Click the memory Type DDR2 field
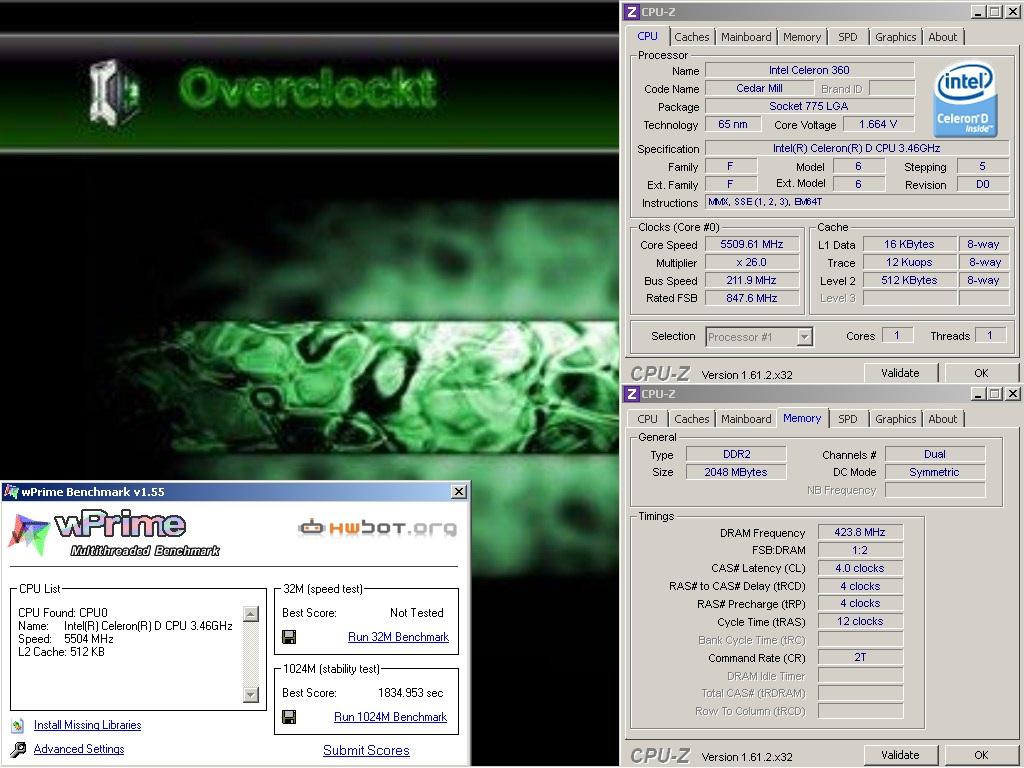This screenshot has width=1024, height=768. click(x=736, y=454)
